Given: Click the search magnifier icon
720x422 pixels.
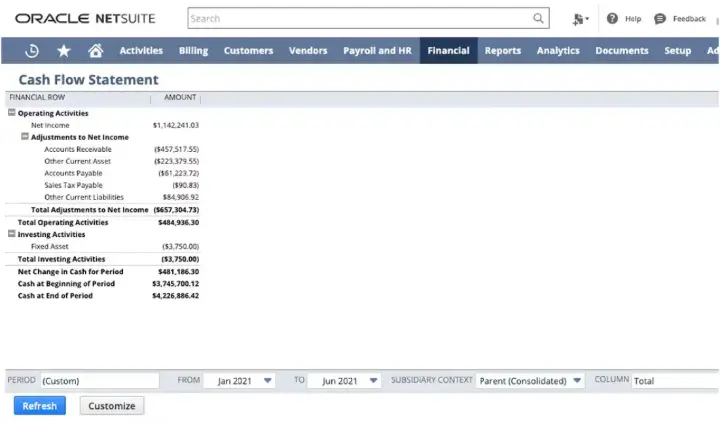Looking at the screenshot, I should 539,18.
